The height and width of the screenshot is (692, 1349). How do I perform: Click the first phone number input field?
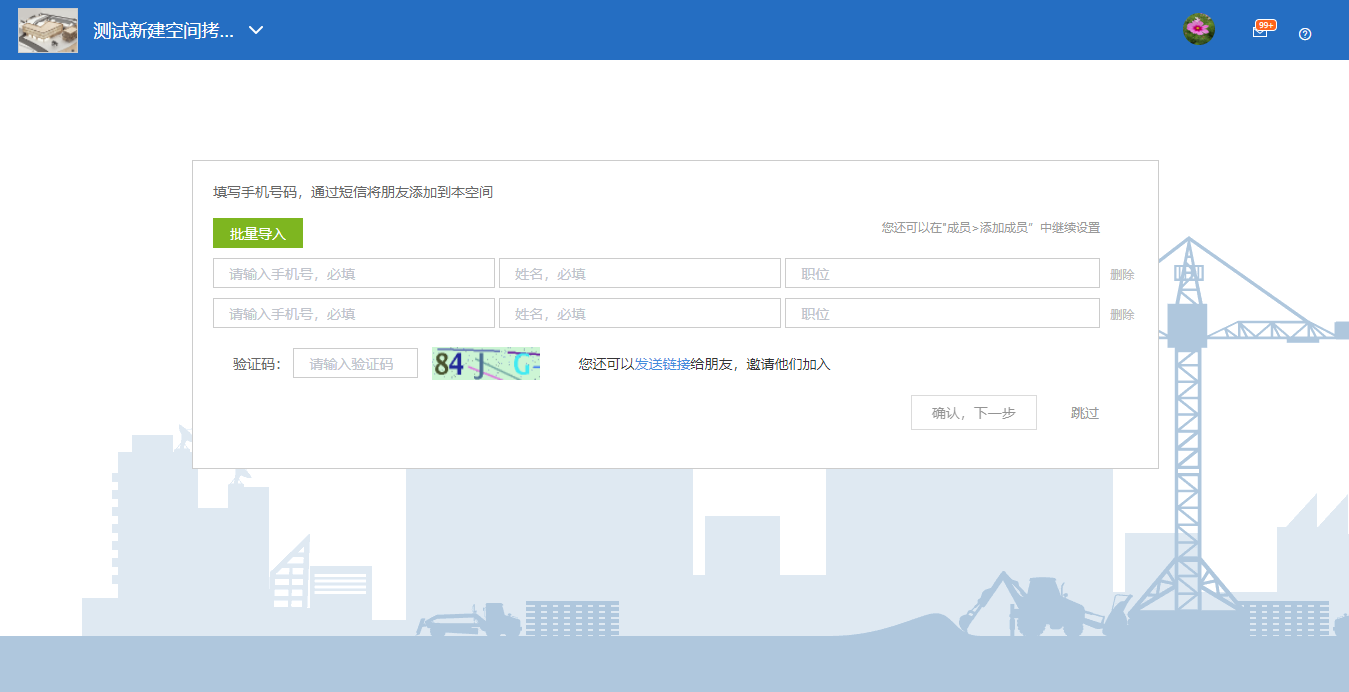353,272
